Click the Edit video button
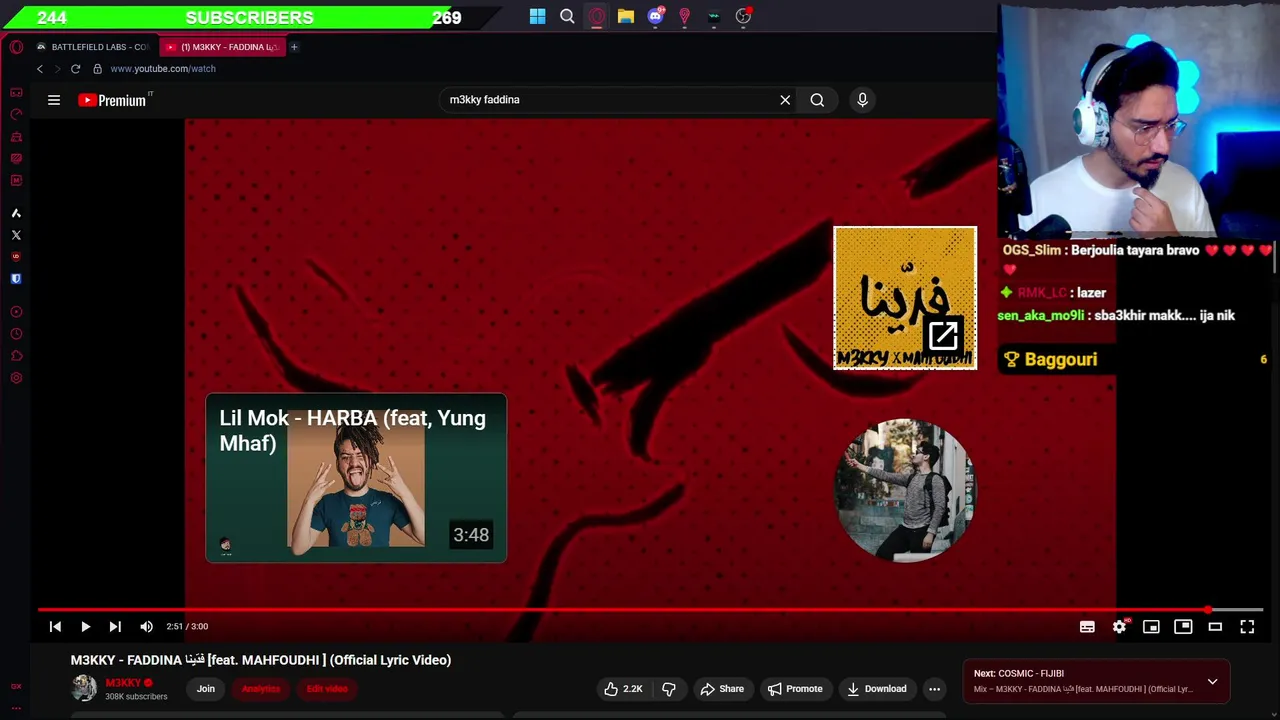 [327, 689]
